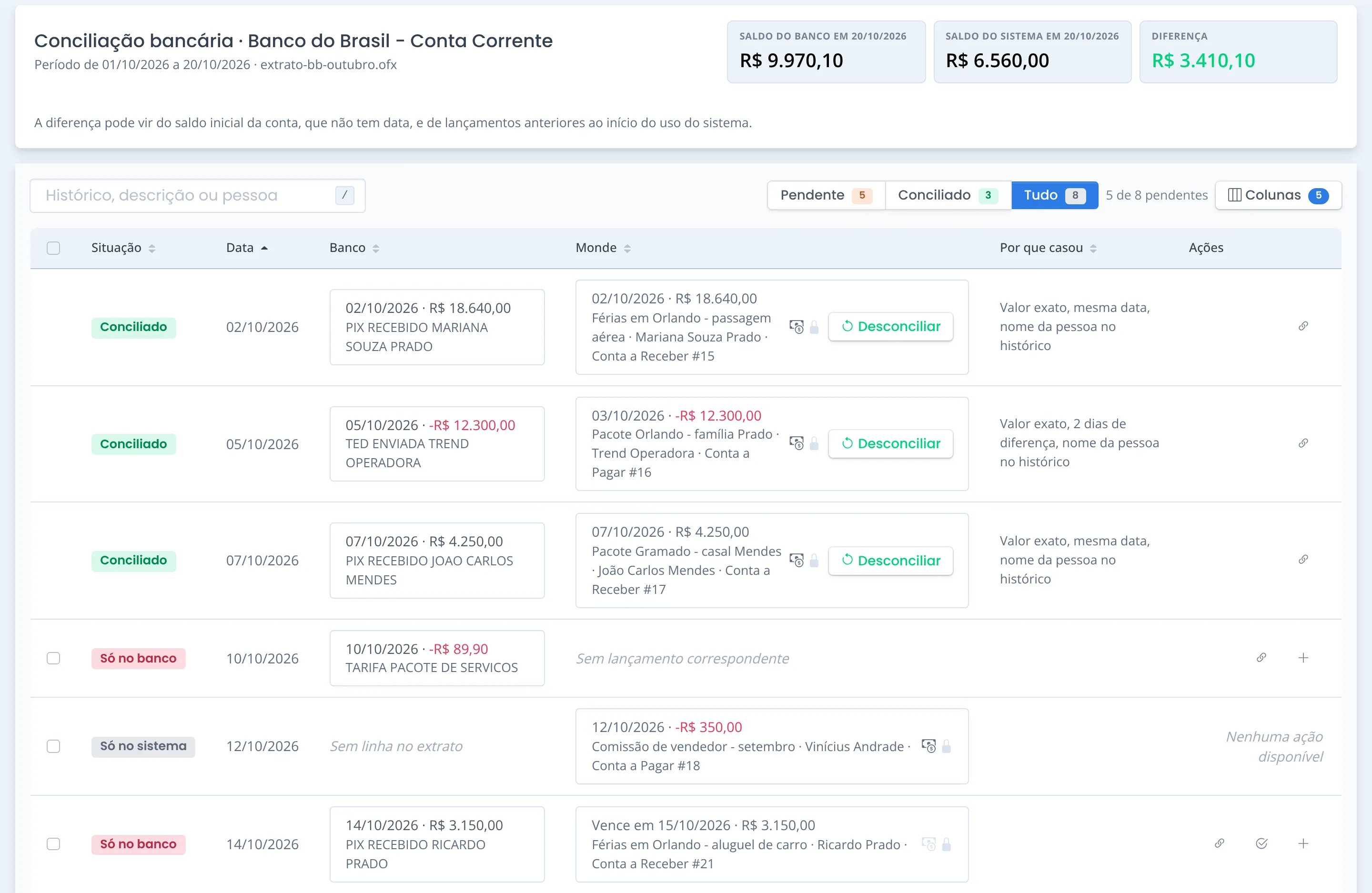Focus the Histórico, descrição ou pessoa search field

197,195
